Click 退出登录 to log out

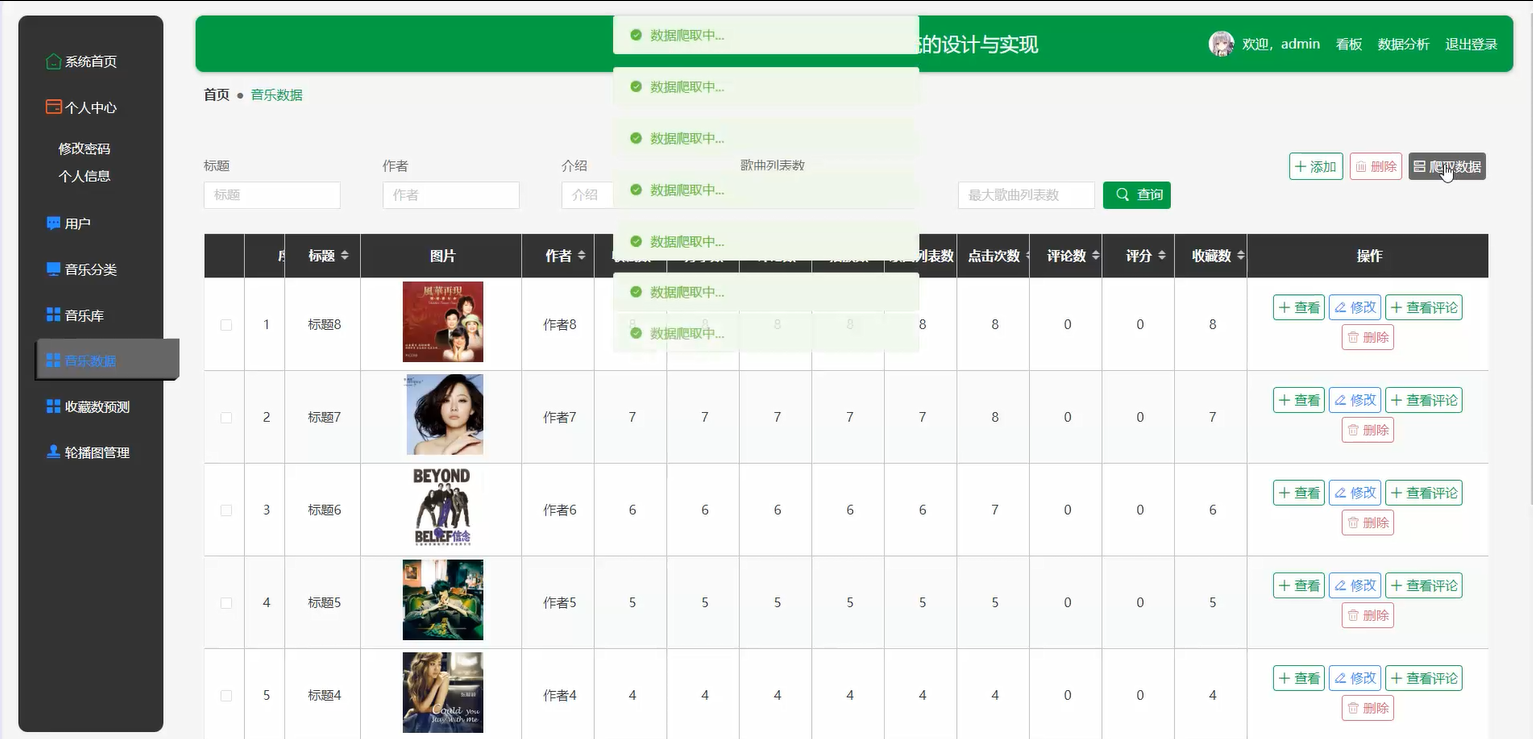pos(1471,44)
